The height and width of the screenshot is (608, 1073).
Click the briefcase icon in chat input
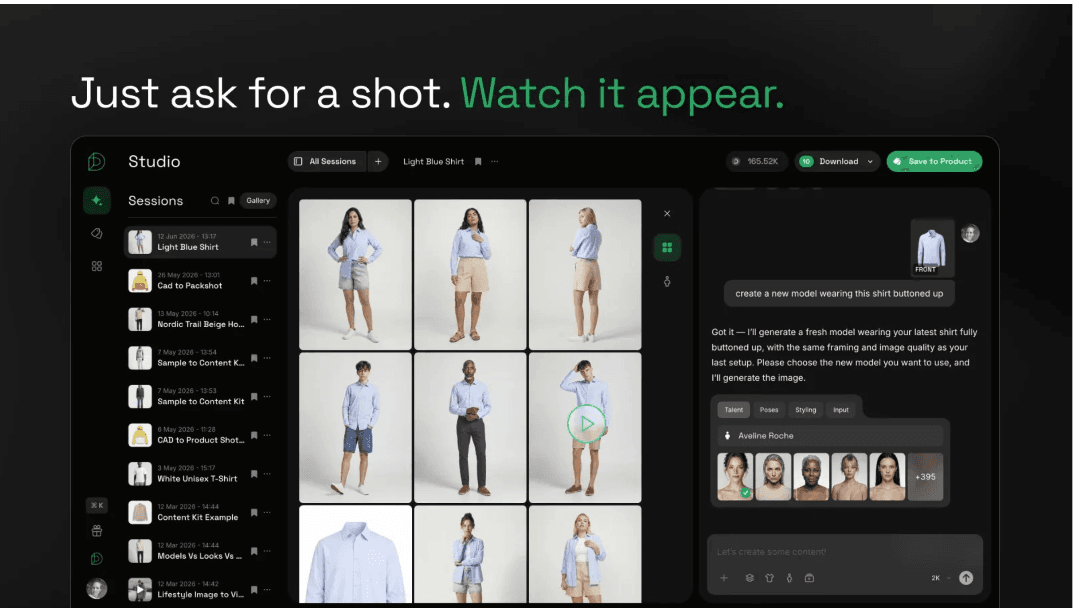[810, 578]
